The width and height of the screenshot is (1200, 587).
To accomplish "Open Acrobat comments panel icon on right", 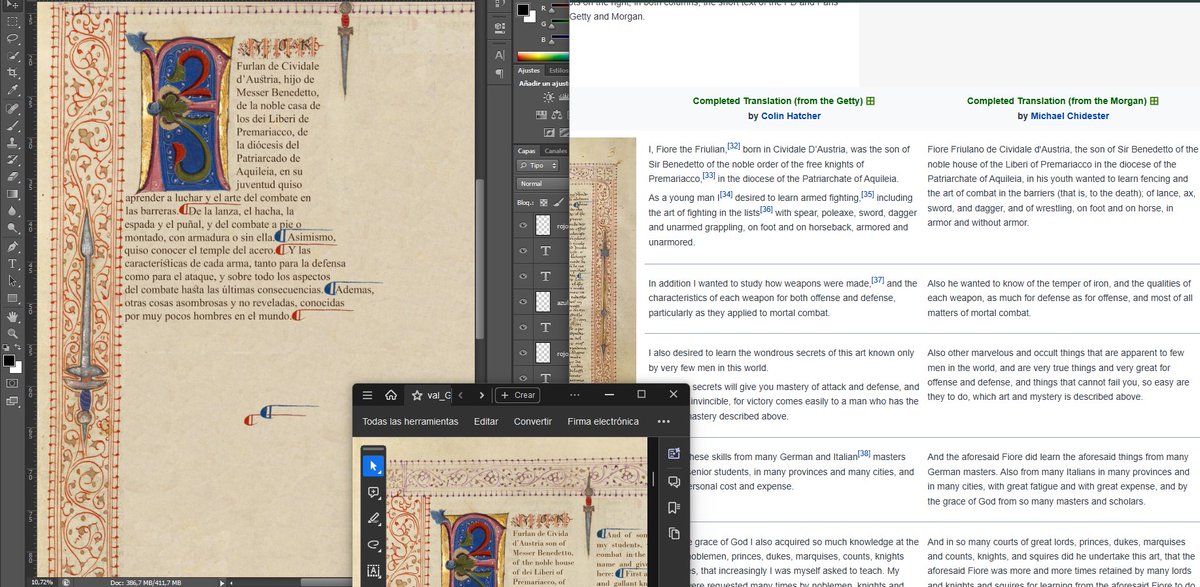I will [x=674, y=481].
